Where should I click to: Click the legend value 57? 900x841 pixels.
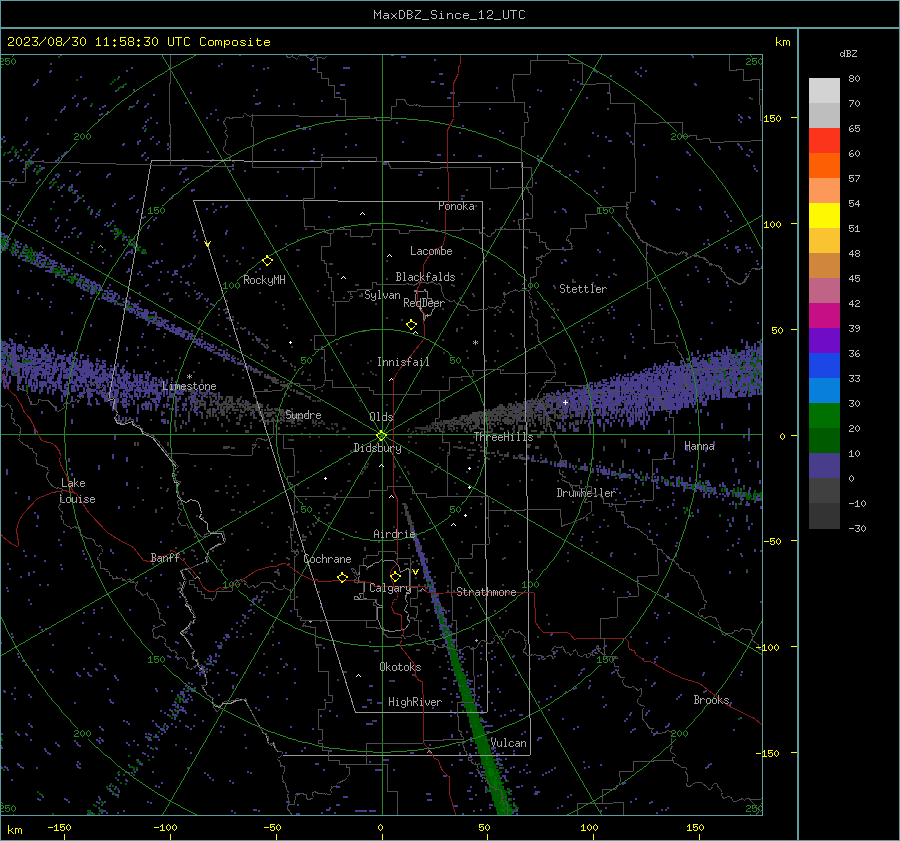pos(855,179)
